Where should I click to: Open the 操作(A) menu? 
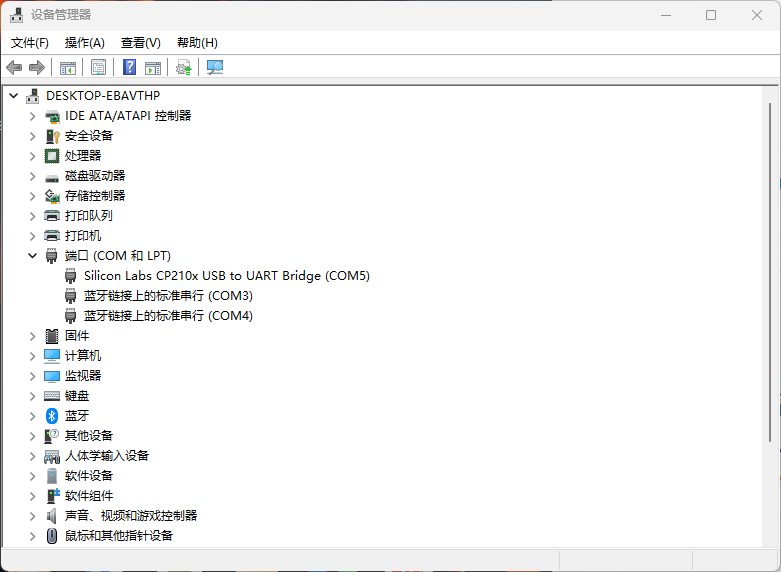click(84, 43)
